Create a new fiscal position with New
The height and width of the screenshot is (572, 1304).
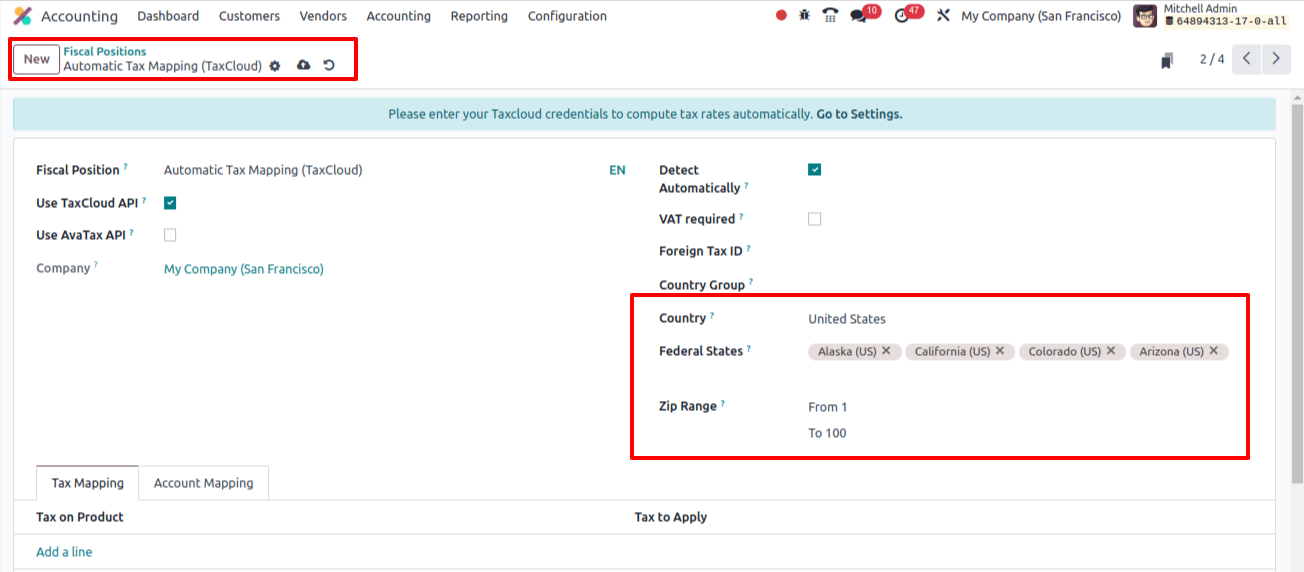coord(36,59)
